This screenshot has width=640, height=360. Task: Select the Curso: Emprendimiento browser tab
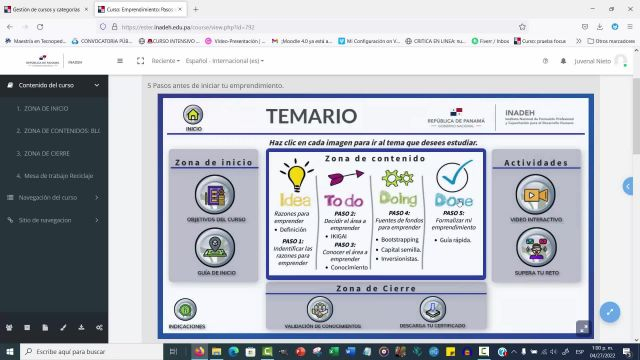(140, 9)
